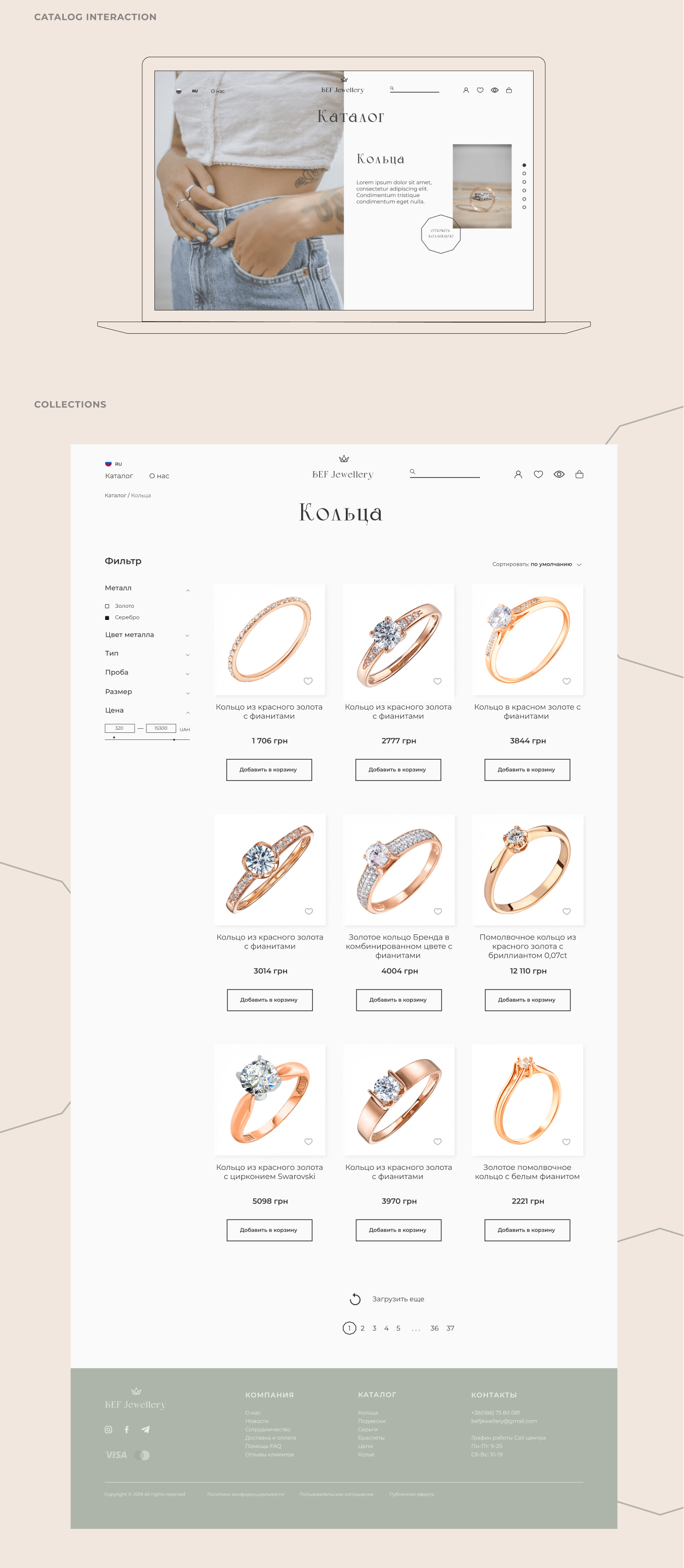Open the Каталог menu item
Image resolution: width=684 pixels, height=1568 pixels.
pos(118,476)
